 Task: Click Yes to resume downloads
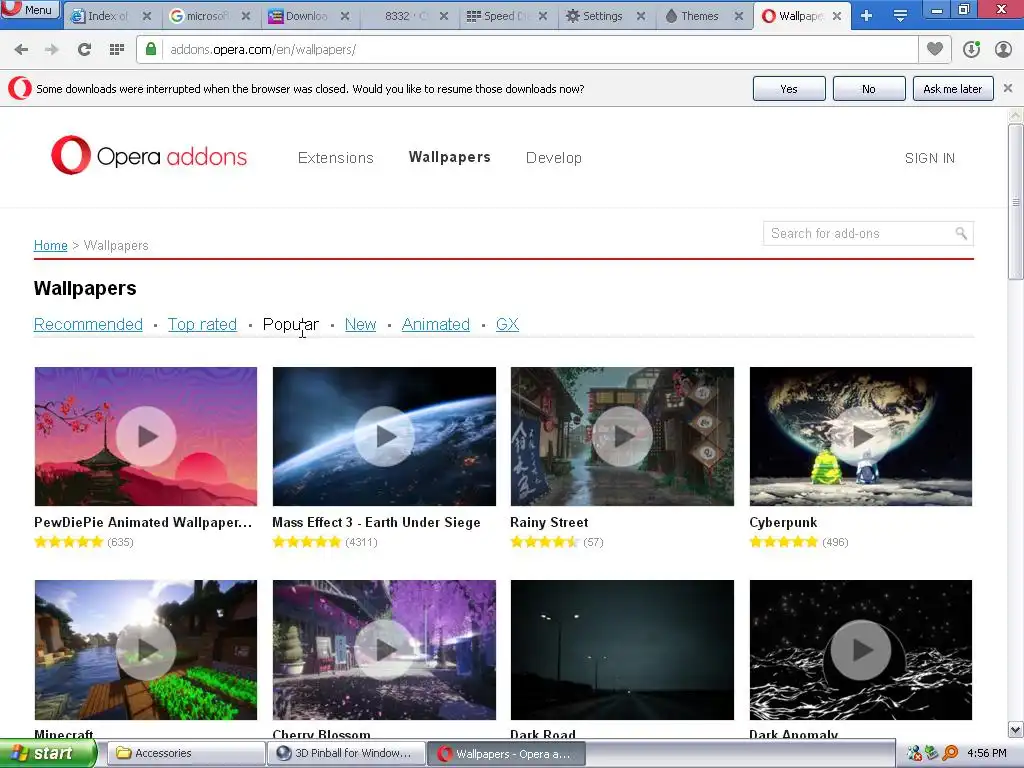point(789,89)
